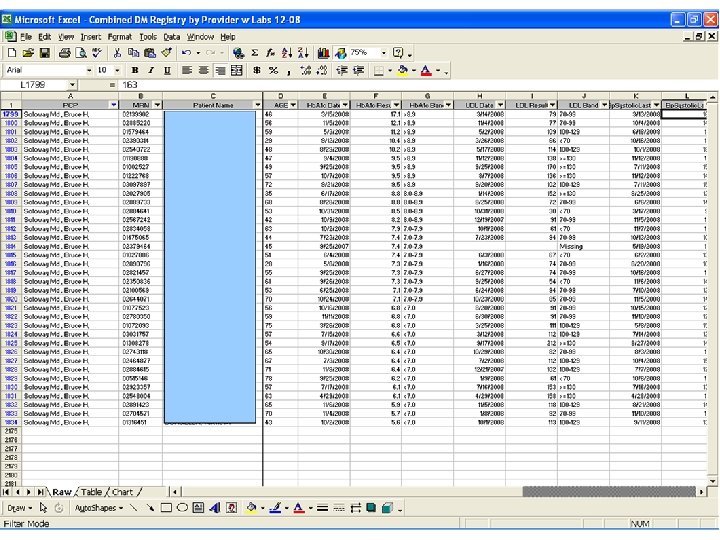Click the Copy icon in the toolbar
Viewport: 720px width, 540px height.
(x=134, y=53)
